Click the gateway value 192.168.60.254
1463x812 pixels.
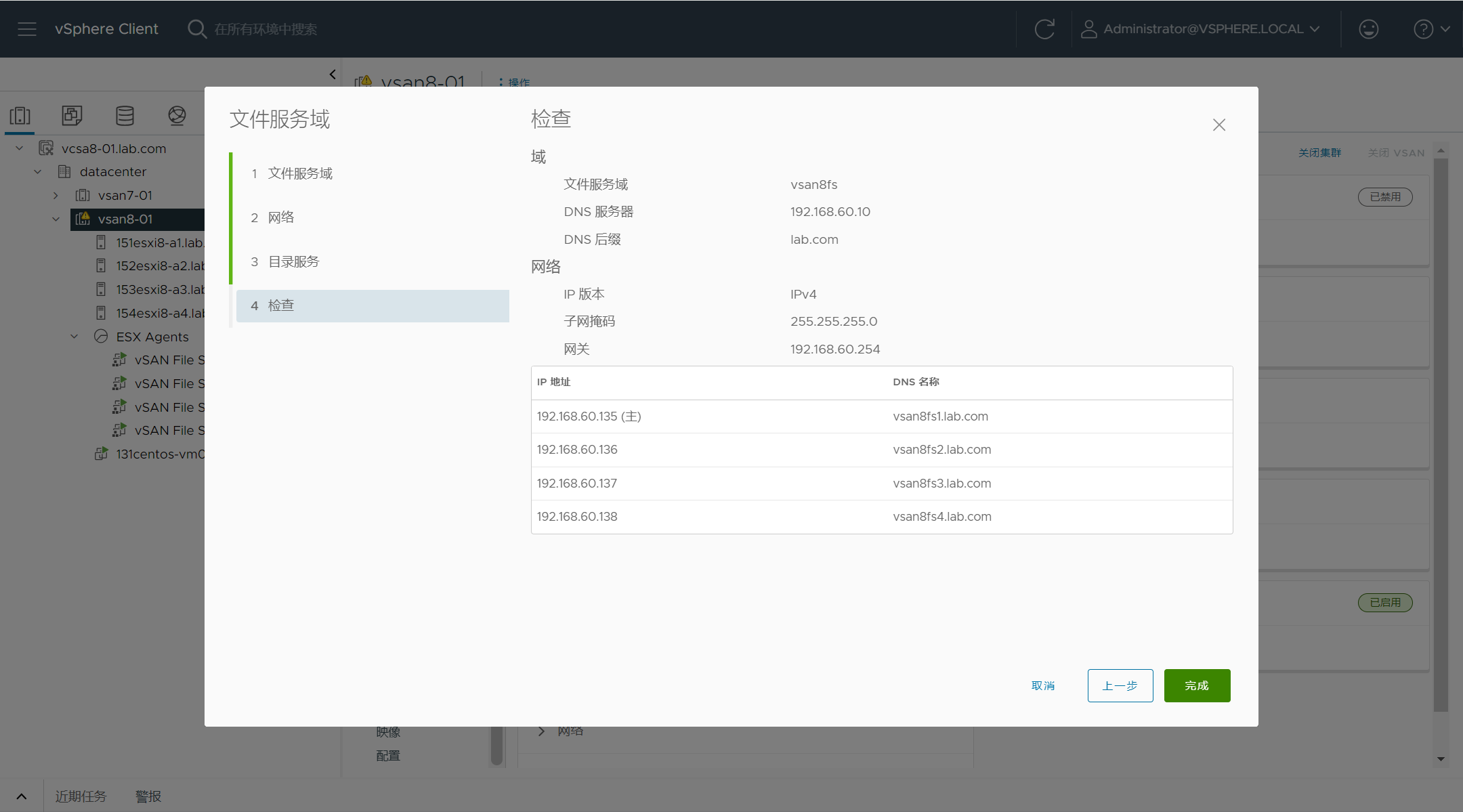pos(835,349)
